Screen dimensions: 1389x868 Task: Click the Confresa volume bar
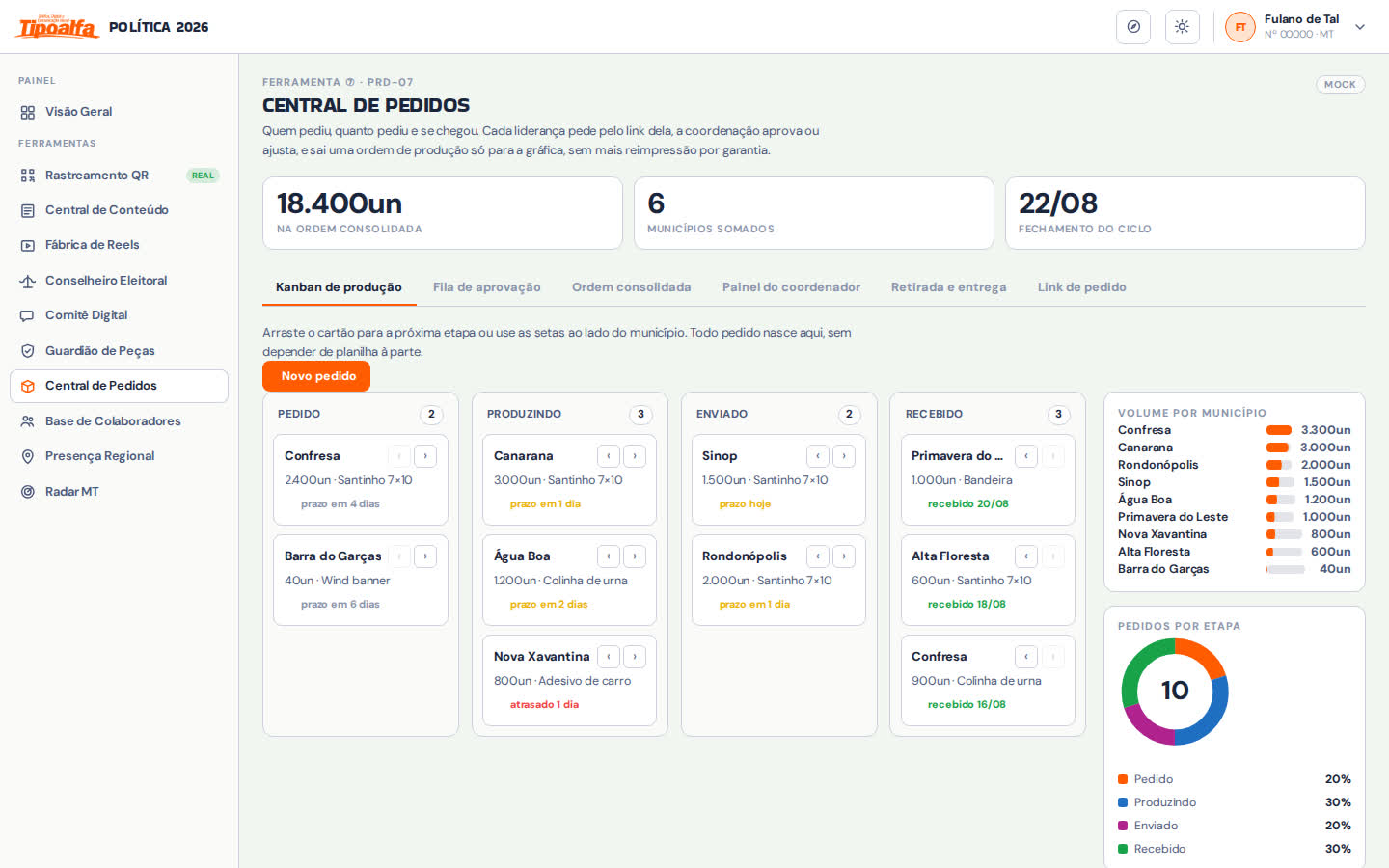click(1279, 430)
